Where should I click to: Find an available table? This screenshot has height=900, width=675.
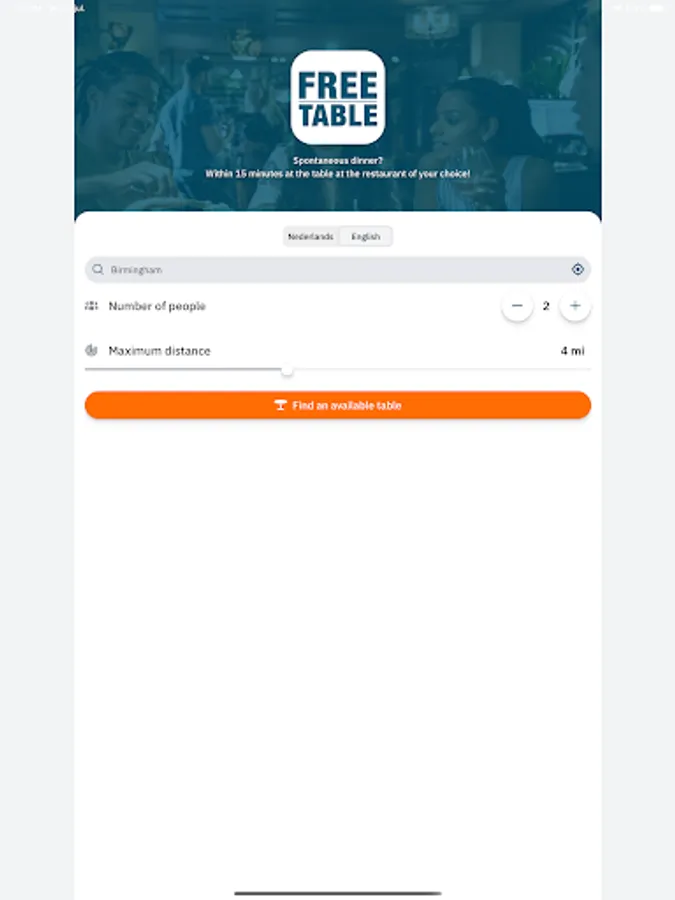coord(338,405)
